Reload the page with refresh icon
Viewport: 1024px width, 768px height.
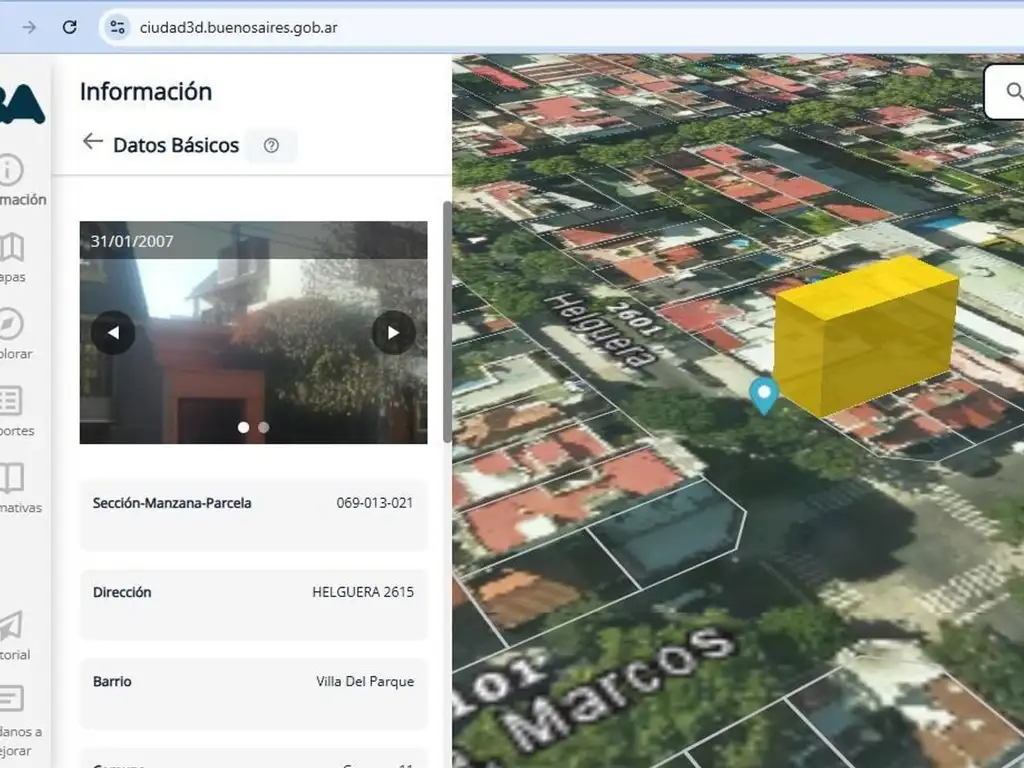pos(70,27)
